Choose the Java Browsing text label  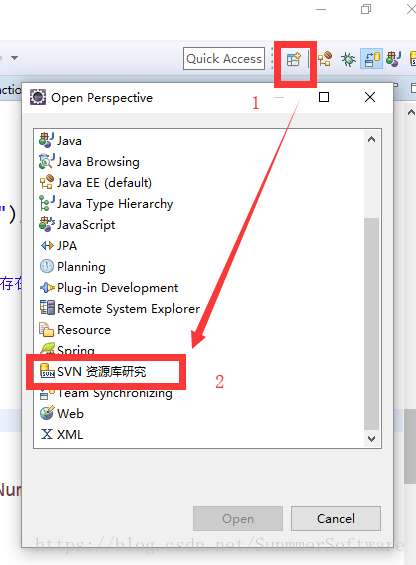pos(98,162)
